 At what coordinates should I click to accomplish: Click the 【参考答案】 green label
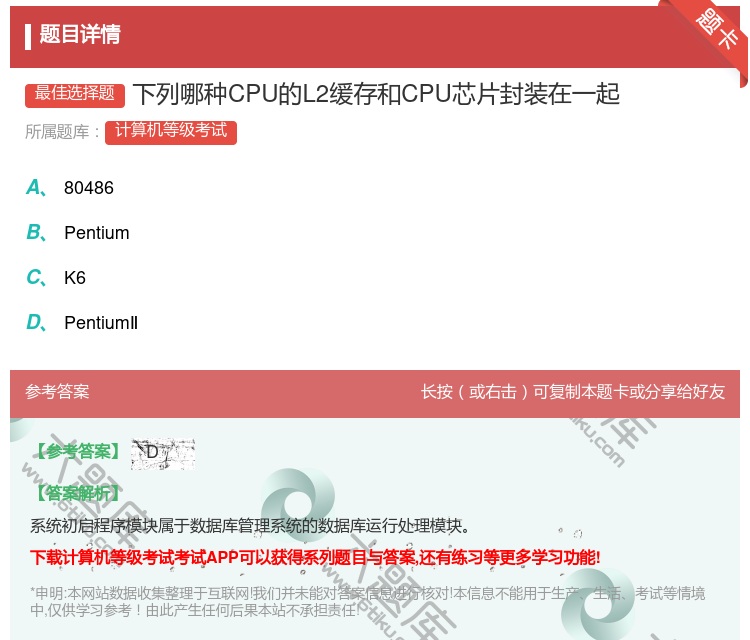tap(78, 452)
